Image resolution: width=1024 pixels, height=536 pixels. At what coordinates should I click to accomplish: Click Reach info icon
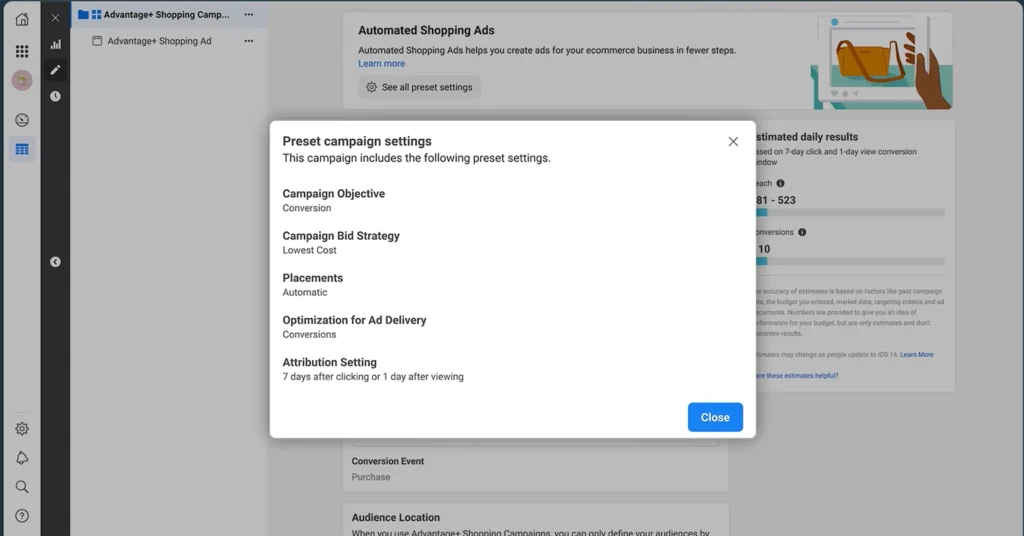point(780,183)
